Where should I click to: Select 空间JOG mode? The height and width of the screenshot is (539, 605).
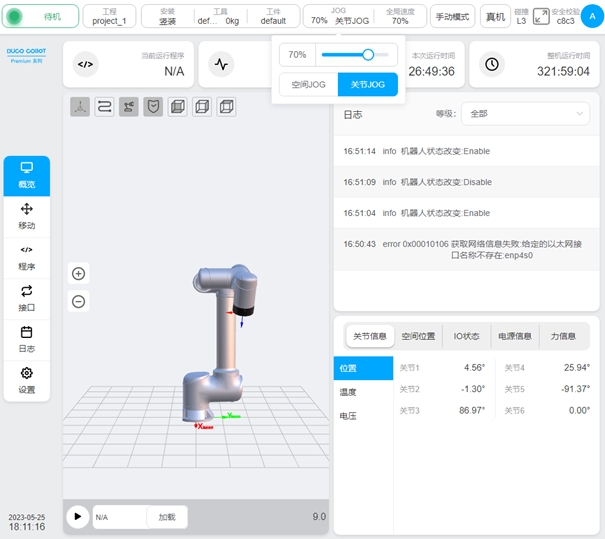pyautogui.click(x=308, y=85)
